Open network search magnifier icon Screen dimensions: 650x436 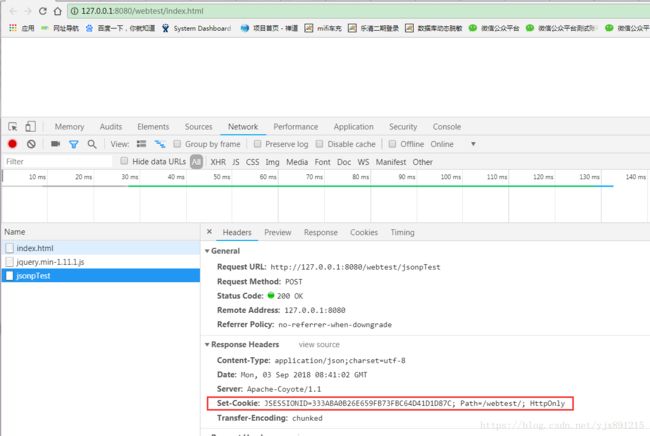click(x=92, y=144)
